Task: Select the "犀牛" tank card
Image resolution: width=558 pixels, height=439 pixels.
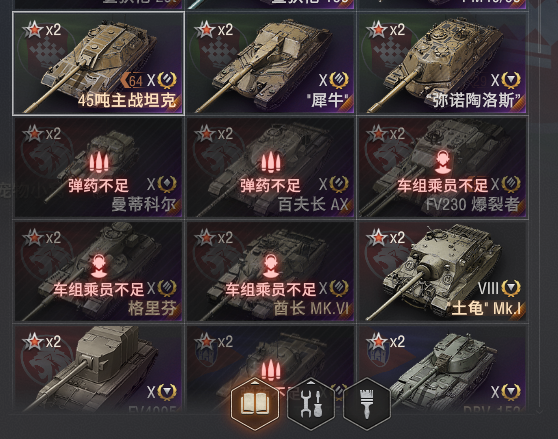Action: pos(270,63)
